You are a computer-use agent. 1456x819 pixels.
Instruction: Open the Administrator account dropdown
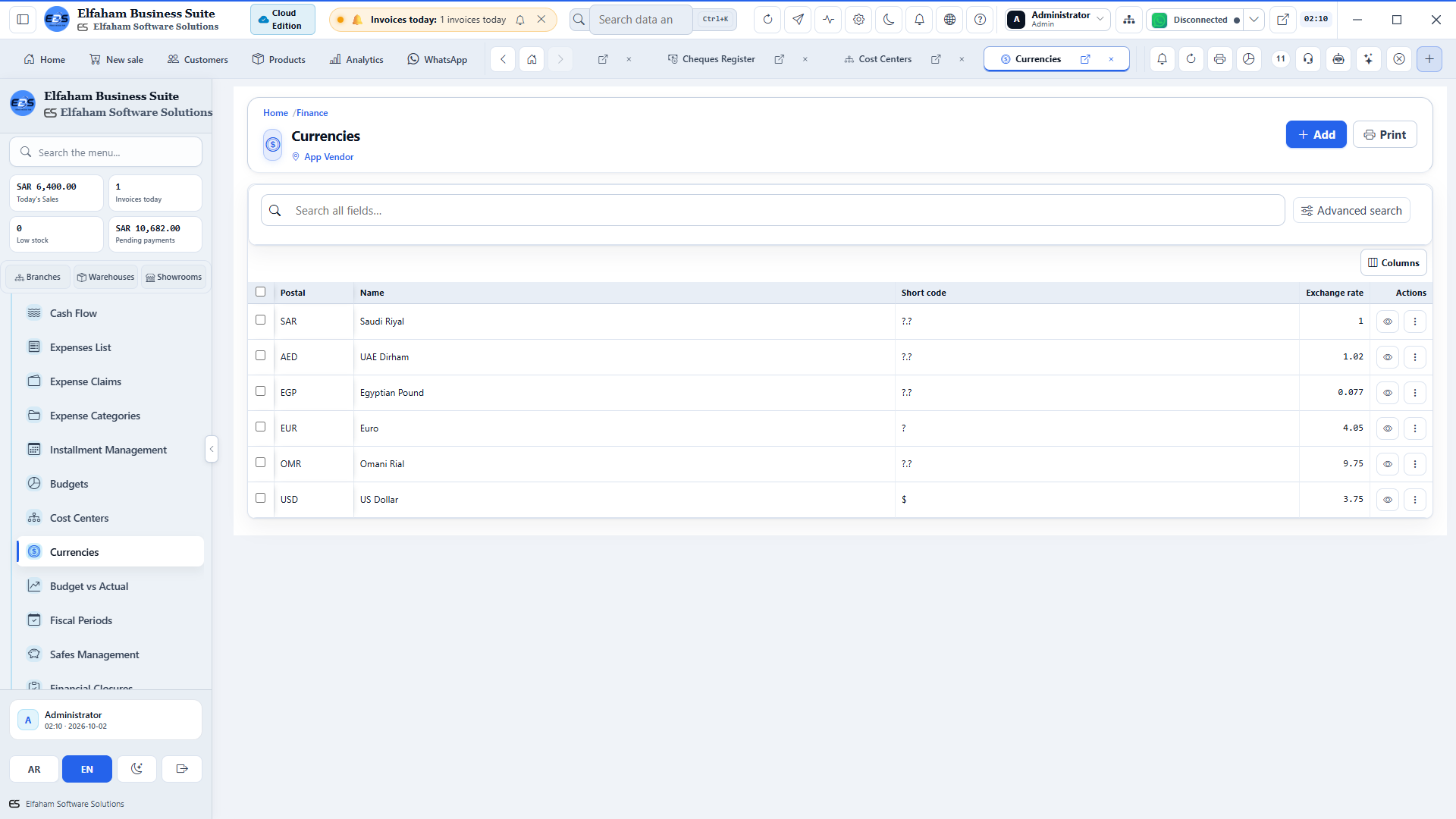[x=1058, y=20]
